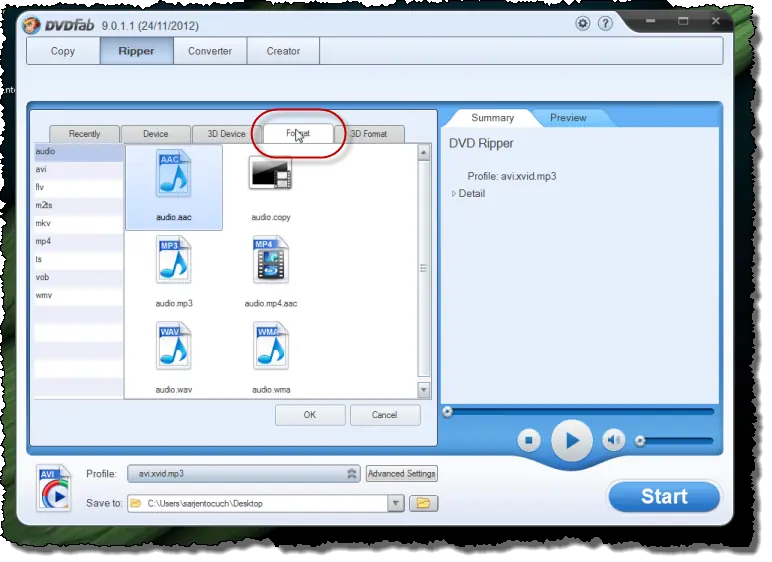772x562 pixels.
Task: Open the 3D Format profiles tab
Action: [369, 134]
